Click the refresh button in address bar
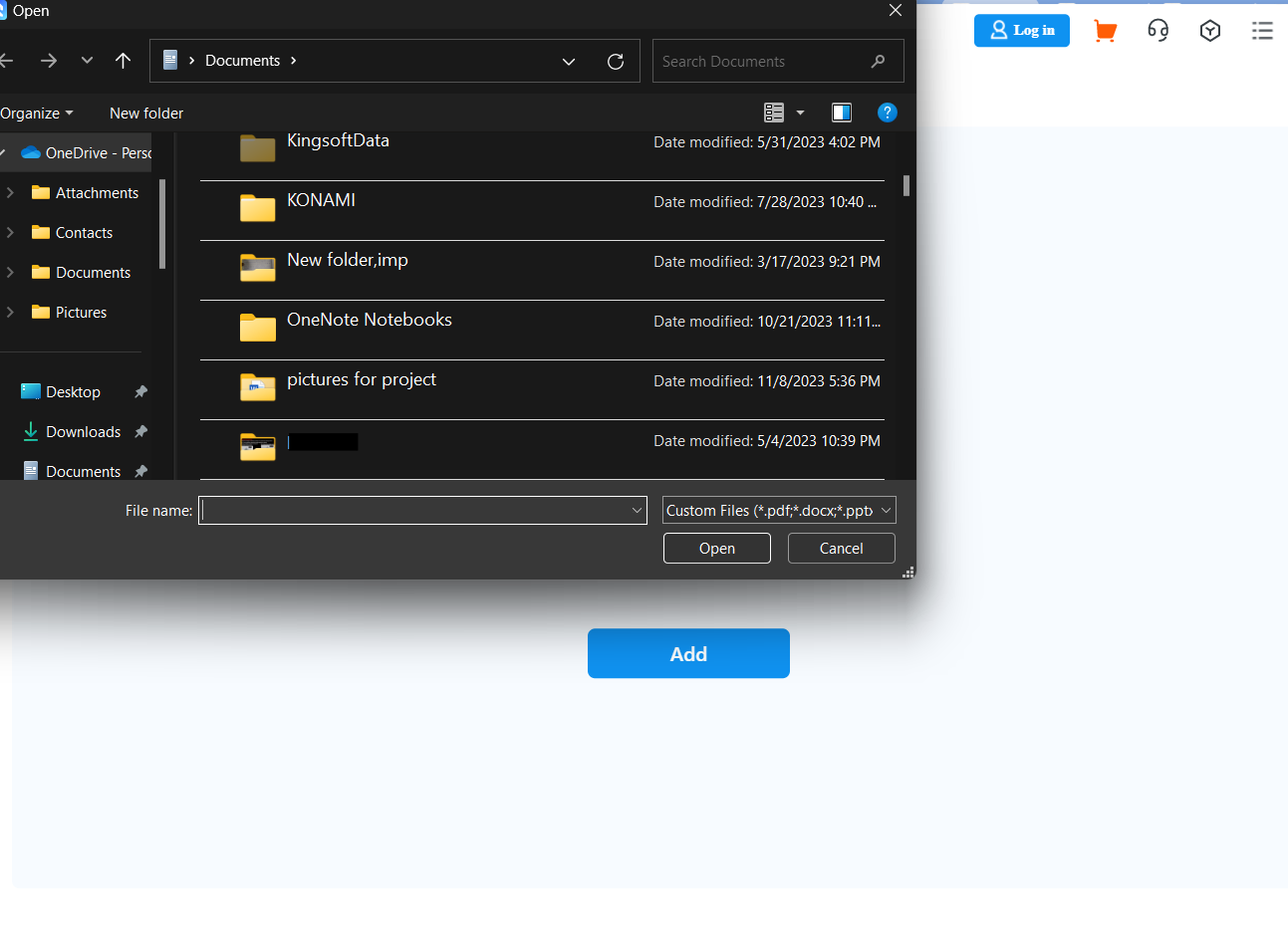1288x928 pixels. pos(616,62)
